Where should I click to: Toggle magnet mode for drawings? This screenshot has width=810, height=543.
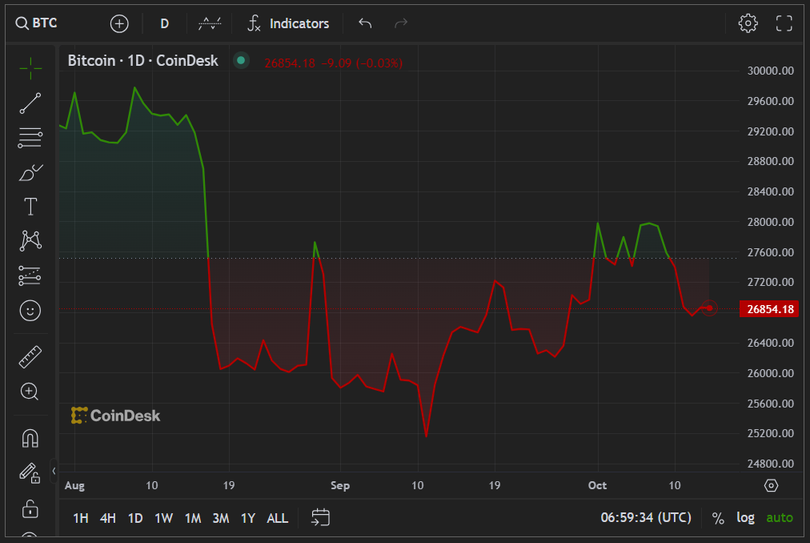tap(30, 438)
